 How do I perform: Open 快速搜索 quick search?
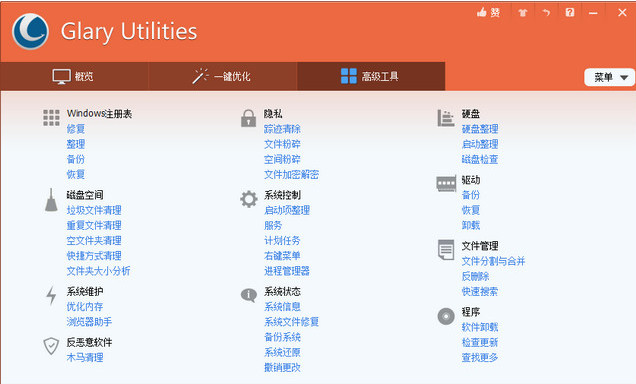(480, 291)
